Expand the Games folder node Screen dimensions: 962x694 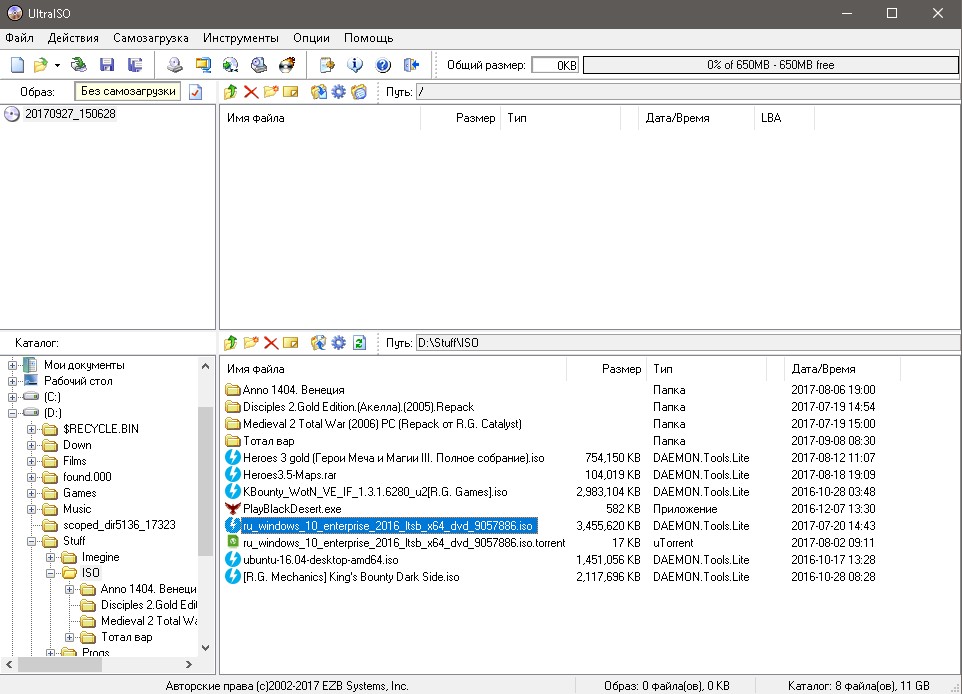point(31,493)
